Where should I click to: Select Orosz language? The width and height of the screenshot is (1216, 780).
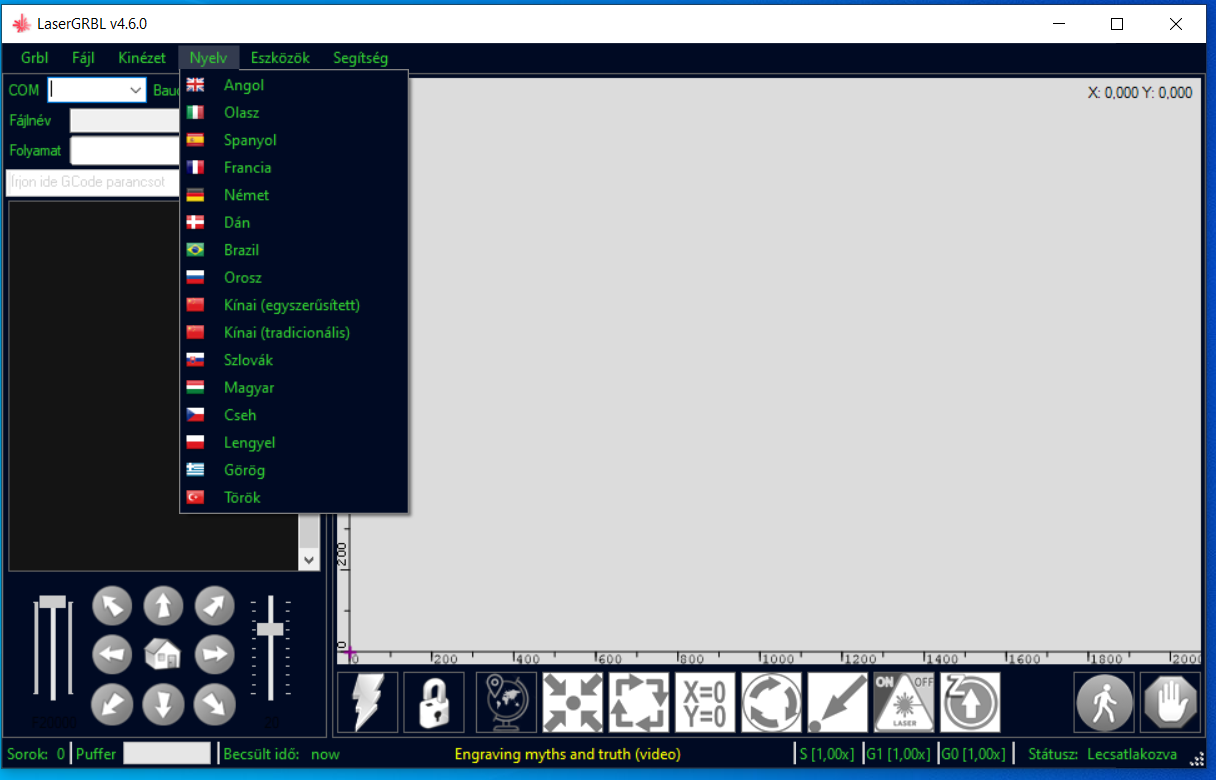294,278
